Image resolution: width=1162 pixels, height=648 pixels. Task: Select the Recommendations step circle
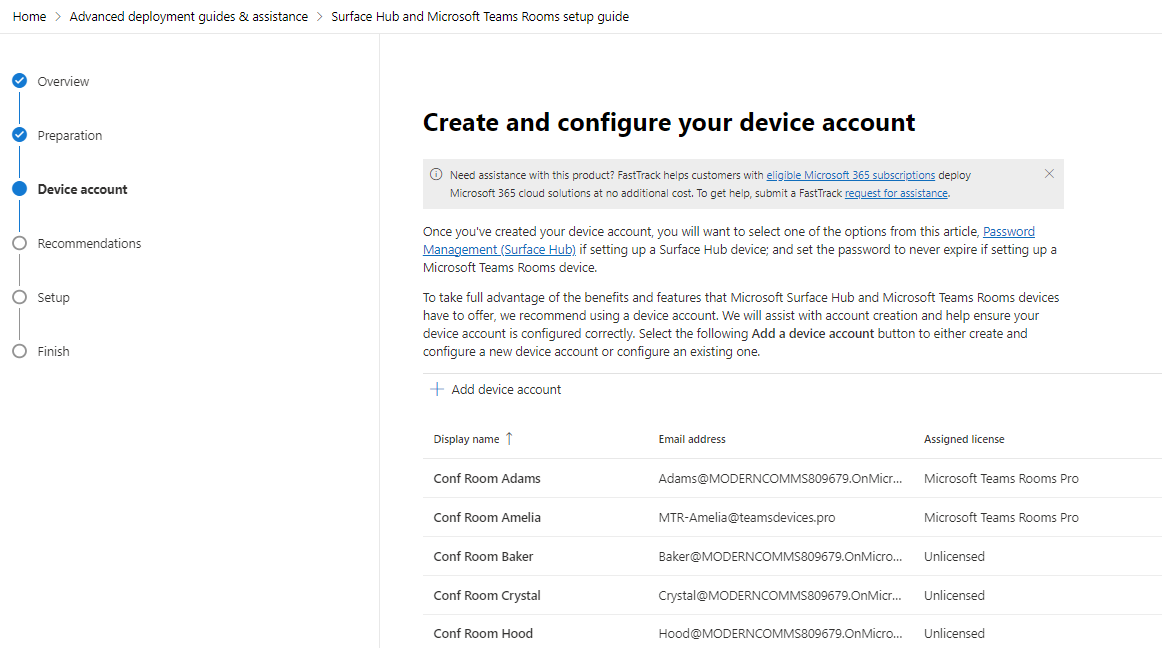(19, 243)
